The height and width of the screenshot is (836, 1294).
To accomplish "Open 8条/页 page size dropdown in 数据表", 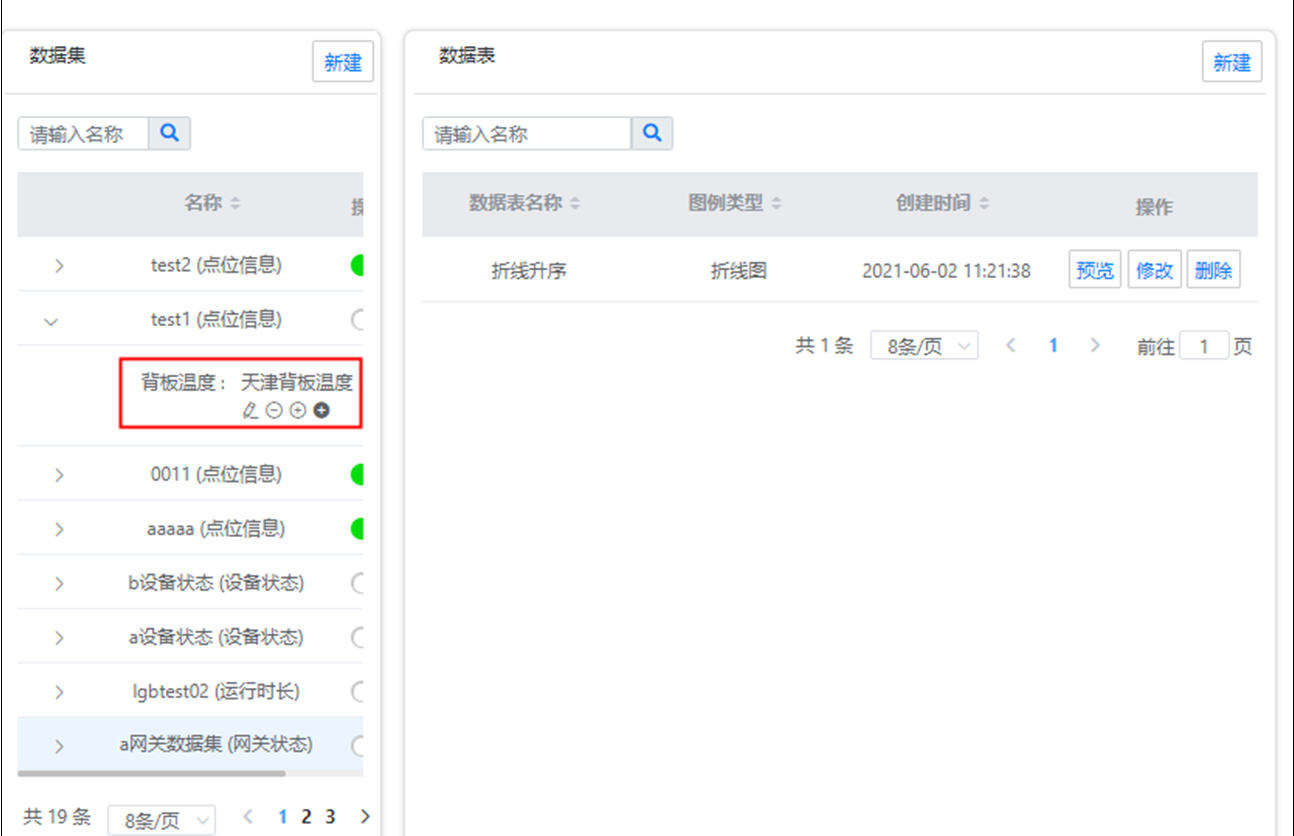I will click(x=924, y=346).
